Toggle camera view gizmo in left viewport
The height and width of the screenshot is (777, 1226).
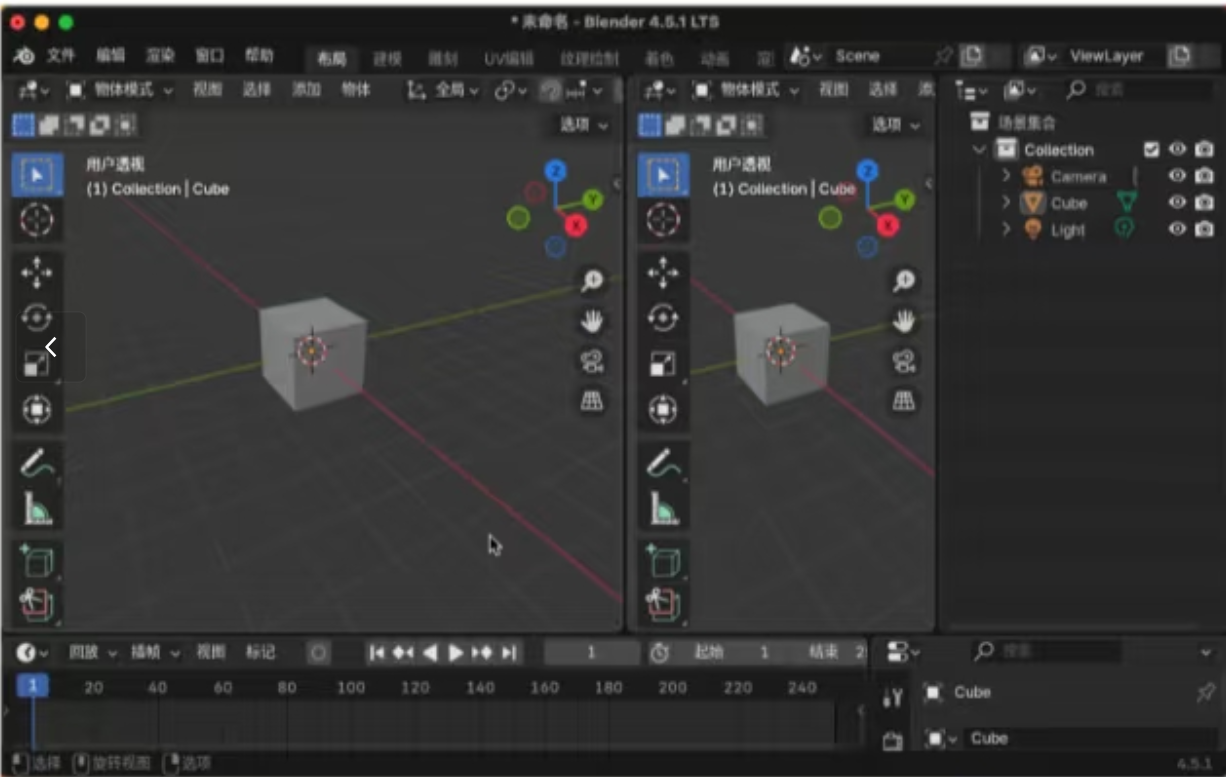click(593, 361)
